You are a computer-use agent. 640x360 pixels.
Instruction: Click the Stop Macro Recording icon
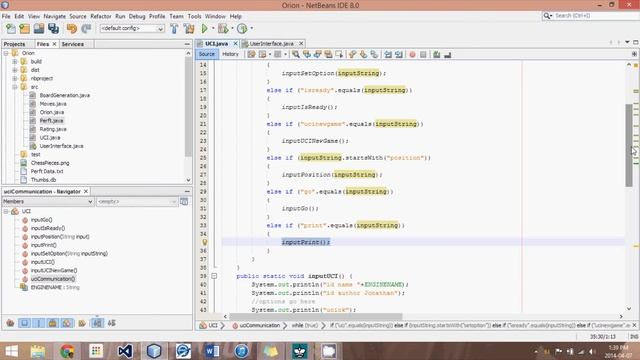(423, 54)
